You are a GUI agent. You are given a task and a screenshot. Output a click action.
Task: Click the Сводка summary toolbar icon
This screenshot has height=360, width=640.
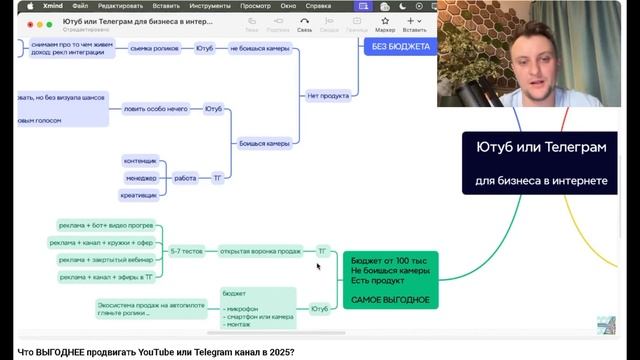click(329, 24)
